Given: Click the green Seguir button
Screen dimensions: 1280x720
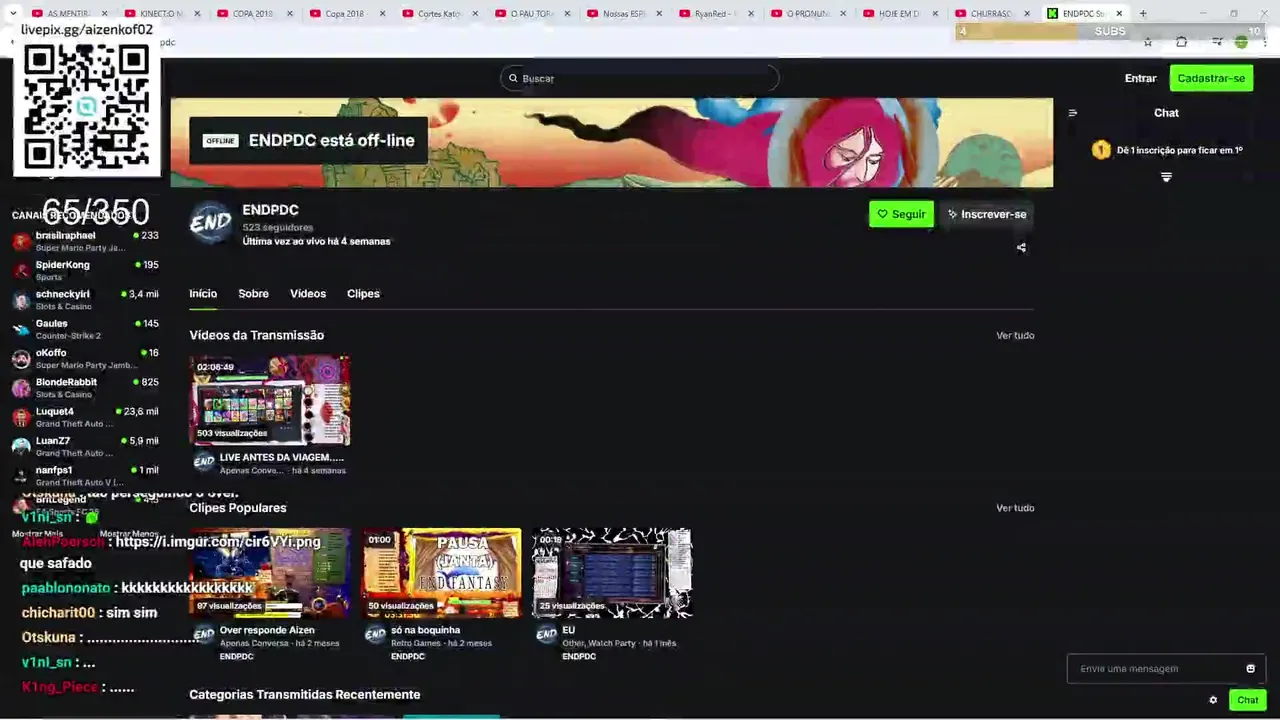Looking at the screenshot, I should (x=901, y=214).
